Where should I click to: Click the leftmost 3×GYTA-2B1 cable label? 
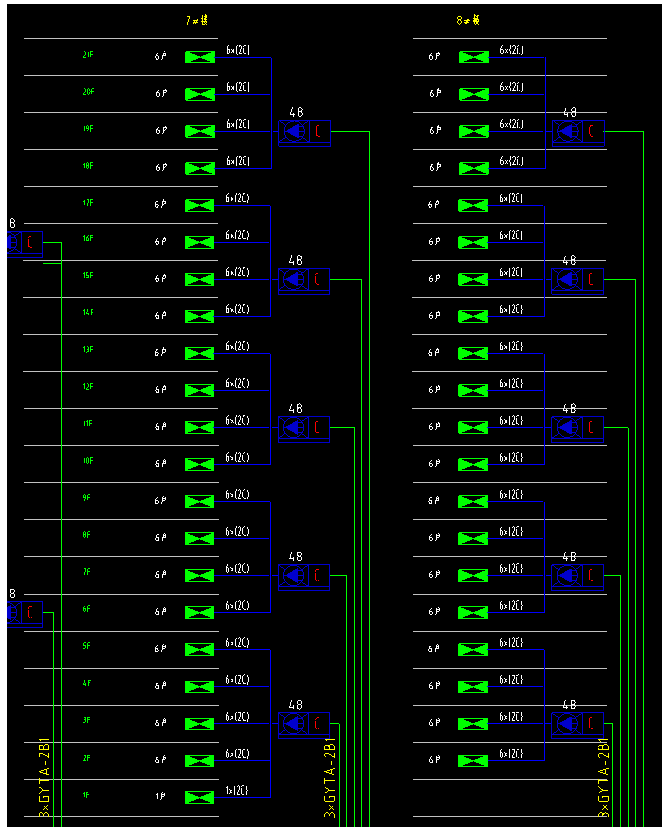pos(44,780)
